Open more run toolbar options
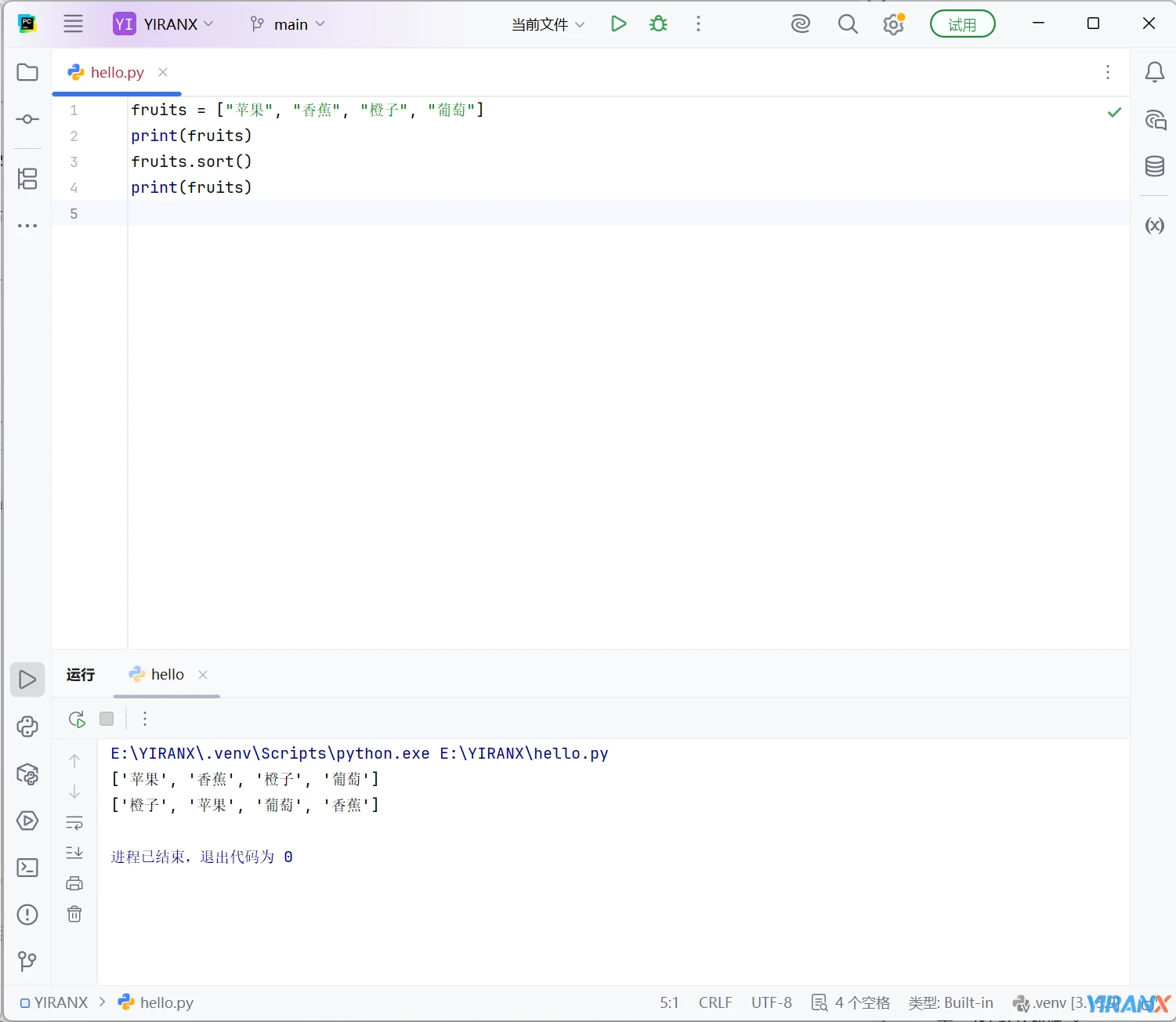1176x1022 pixels. click(x=145, y=719)
